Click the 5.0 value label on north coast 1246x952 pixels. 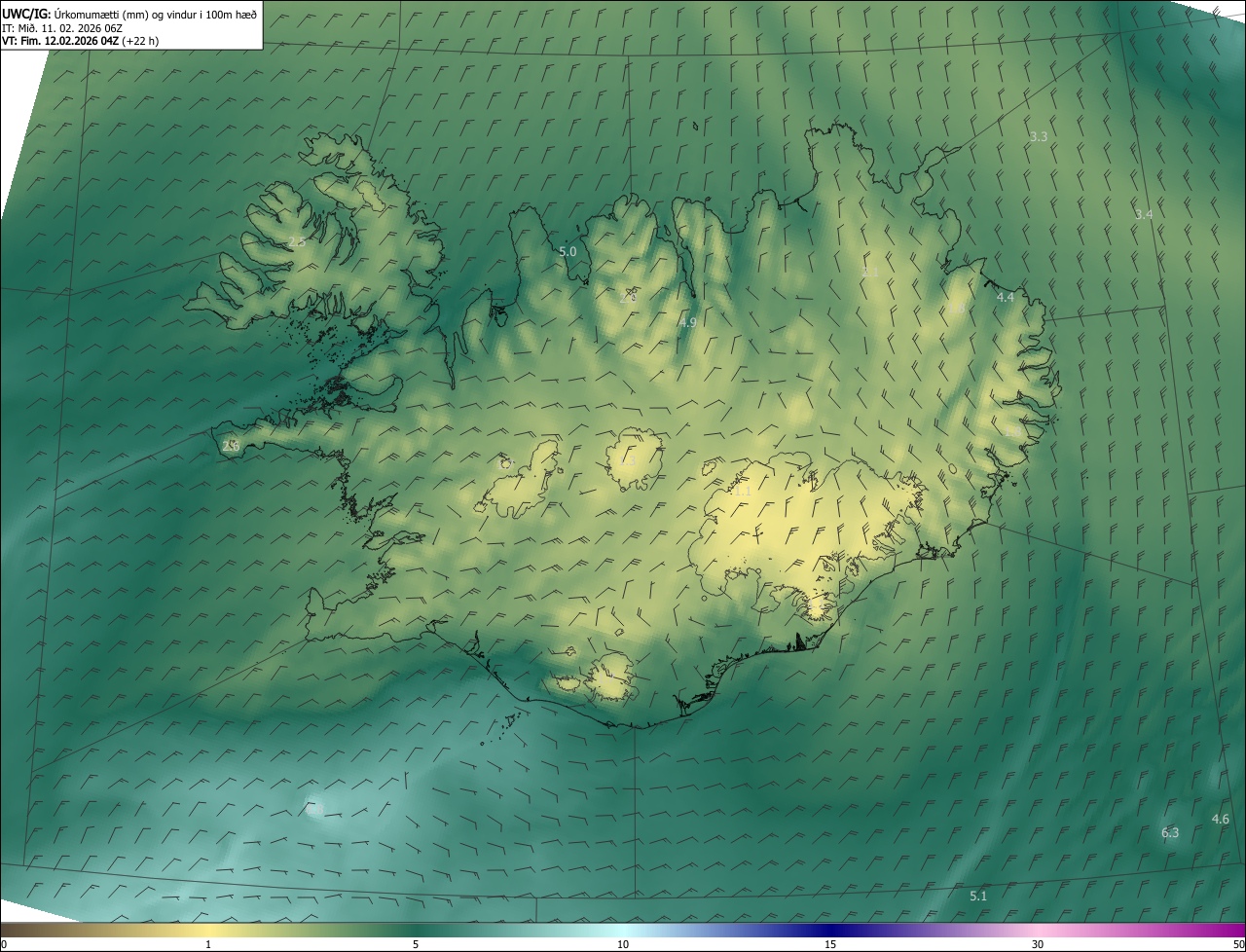(568, 252)
